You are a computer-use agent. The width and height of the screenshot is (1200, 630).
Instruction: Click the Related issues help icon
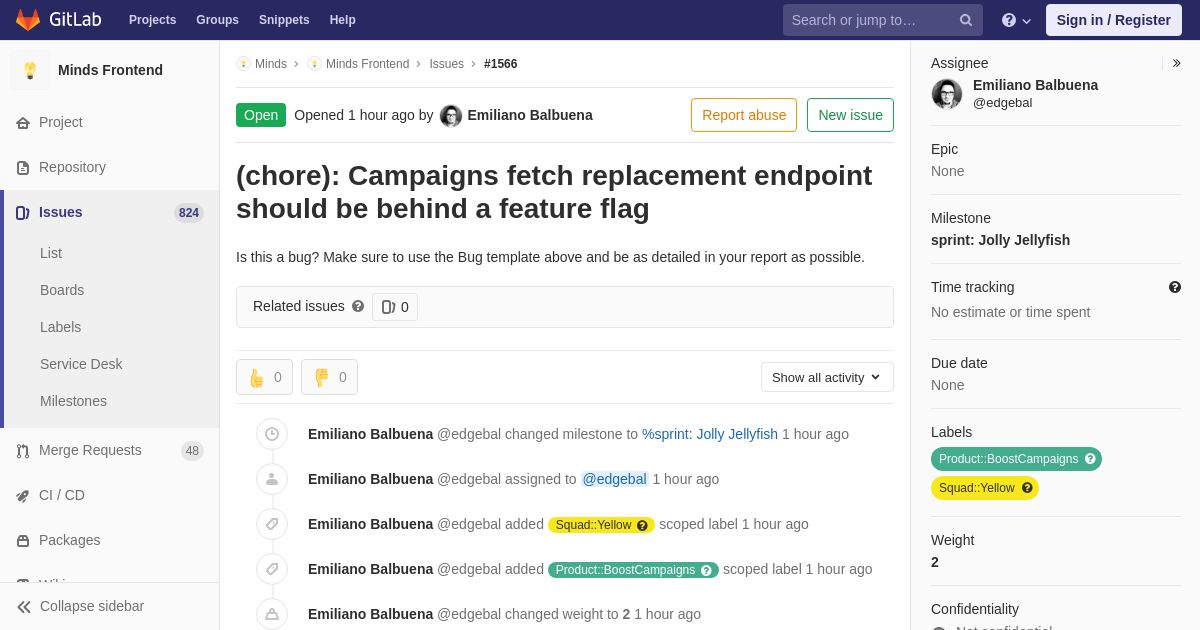pyautogui.click(x=358, y=306)
